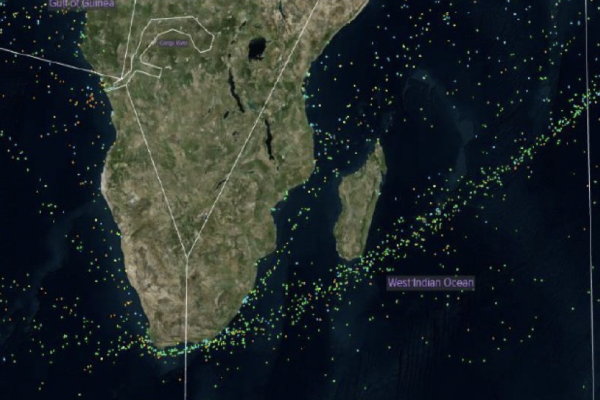Screen dimensions: 600x400
Task: Click the cyan coastal markers along South Africa's southeast coast
Action: [247, 299]
